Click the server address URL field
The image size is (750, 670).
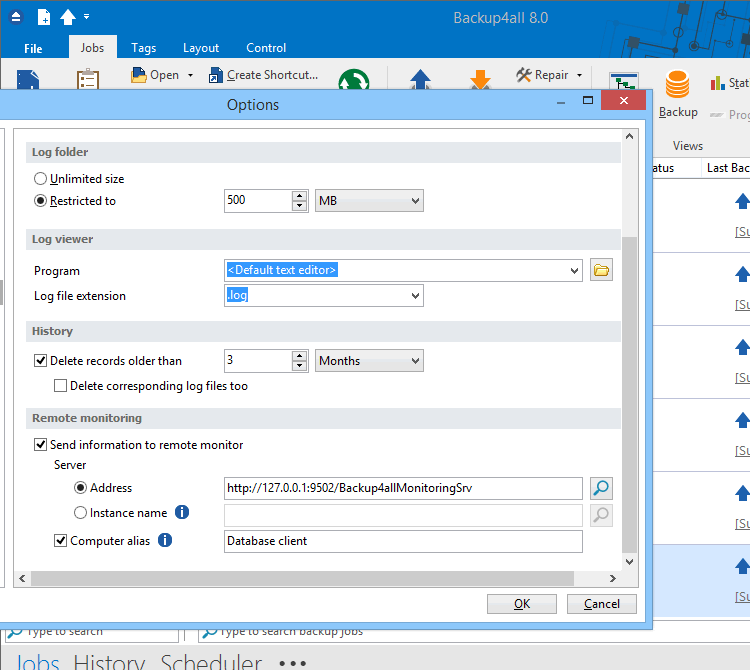[403, 488]
